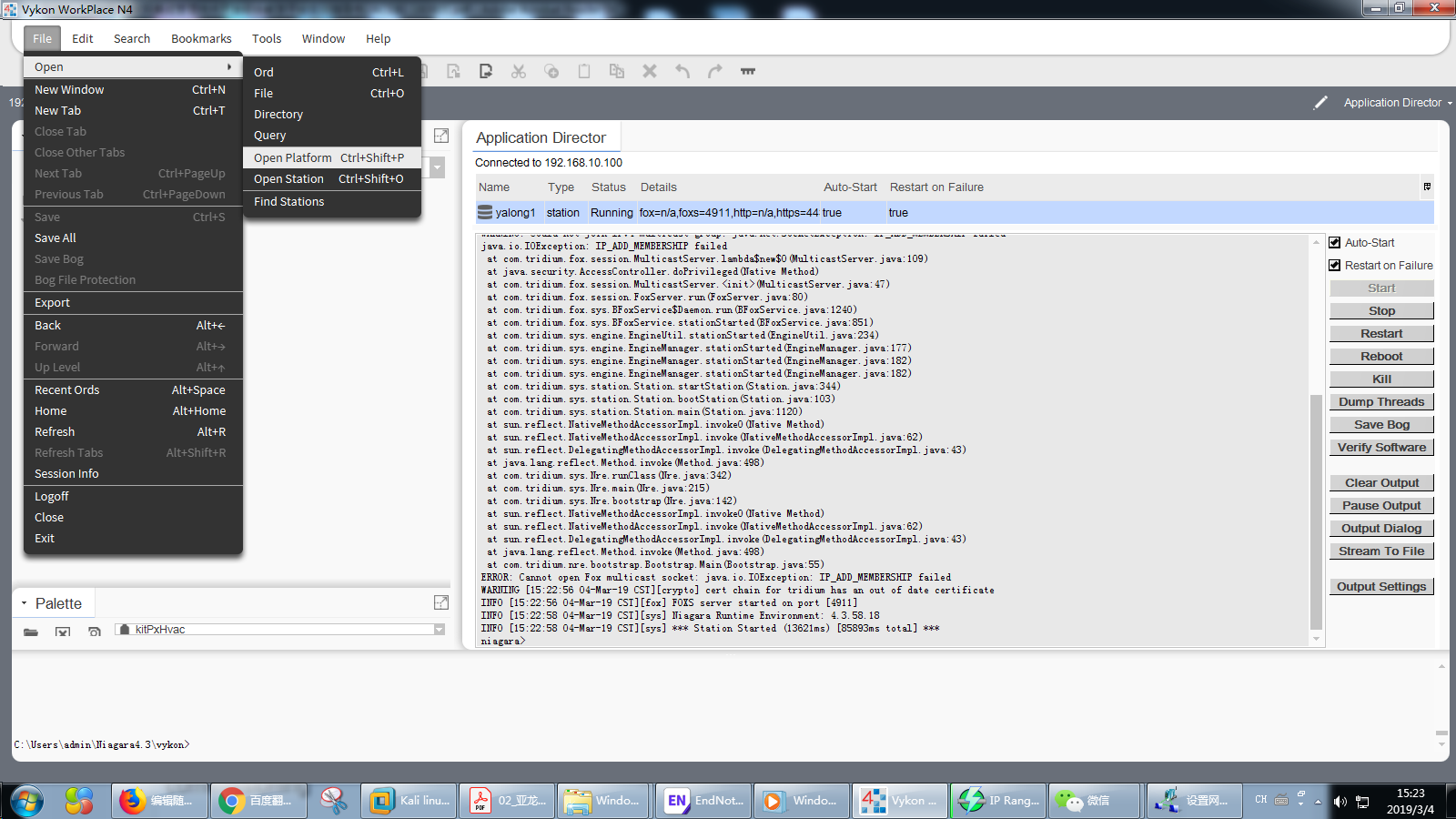Viewport: 1456px width, 819px height.
Task: Click the Redo arrow toolbar icon
Action: [x=715, y=71]
